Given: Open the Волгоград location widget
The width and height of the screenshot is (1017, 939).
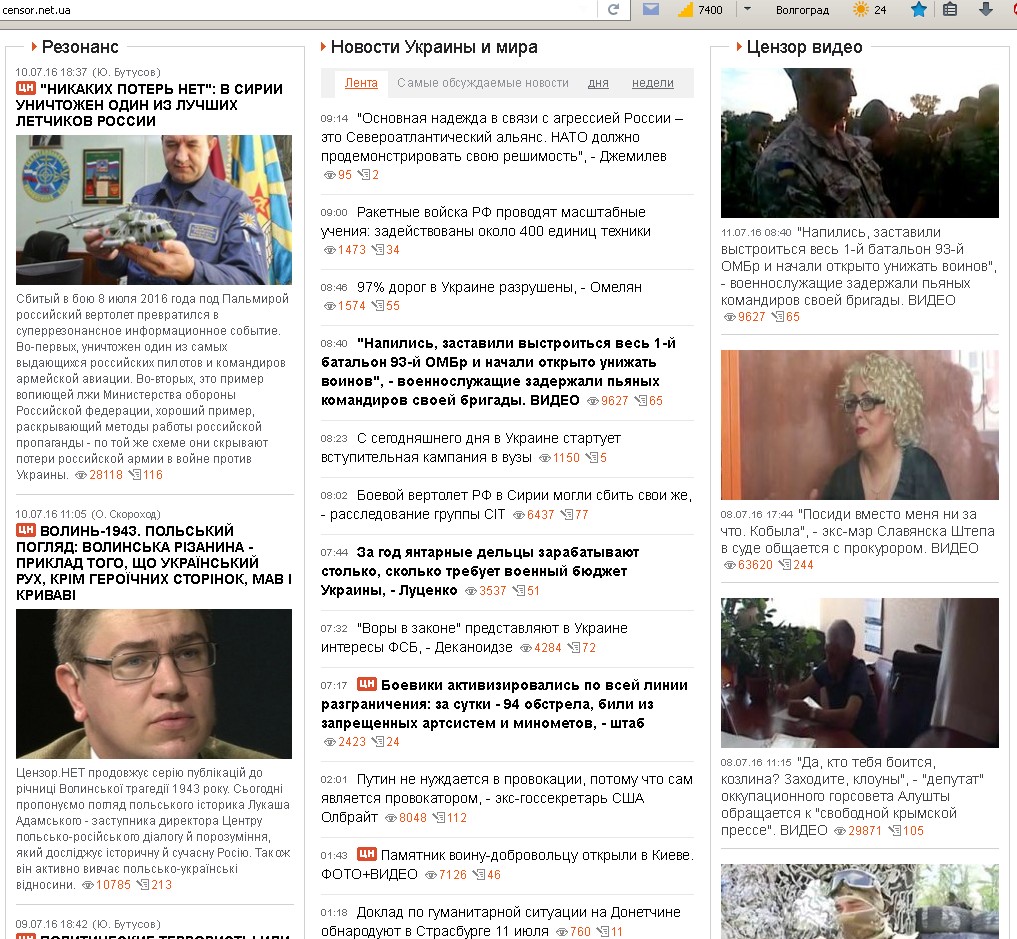Looking at the screenshot, I should coord(802,10).
